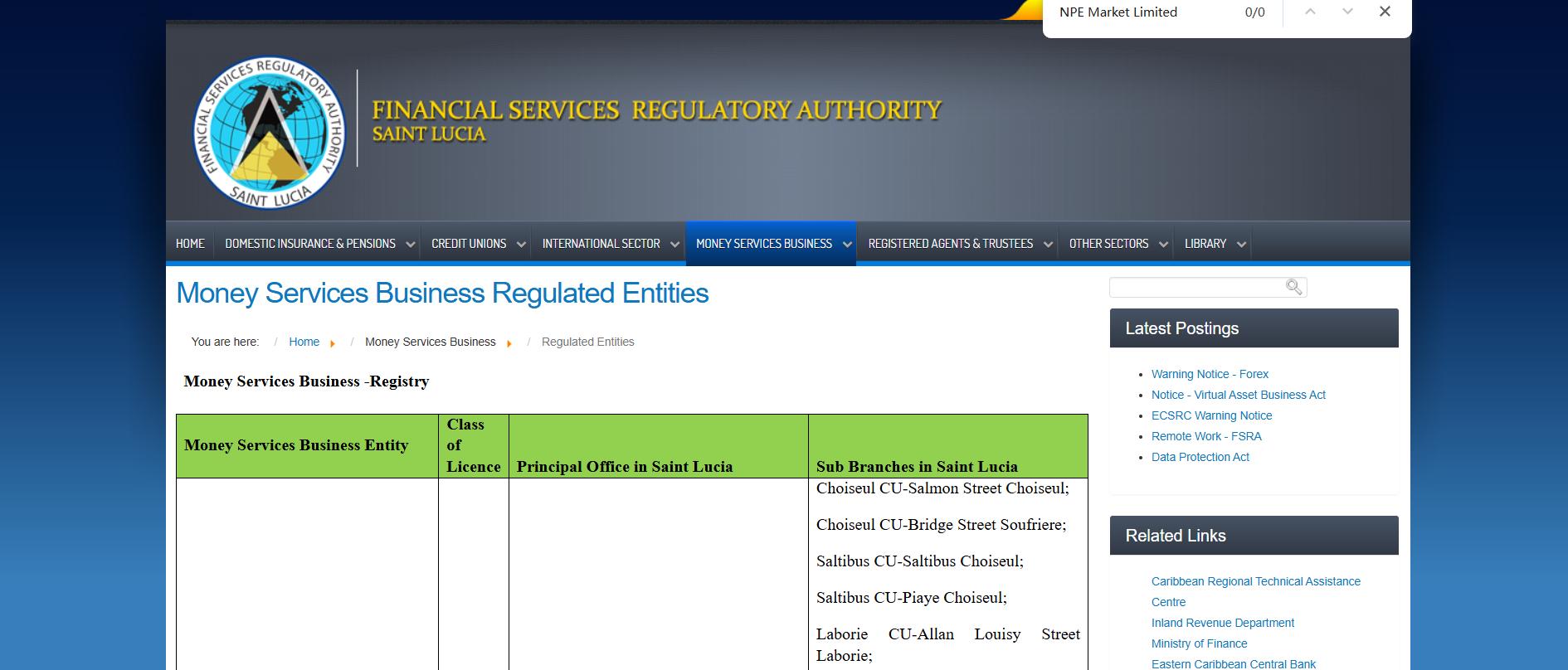1568x670 pixels.
Task: Open the HOME menu item
Action: pyautogui.click(x=190, y=244)
